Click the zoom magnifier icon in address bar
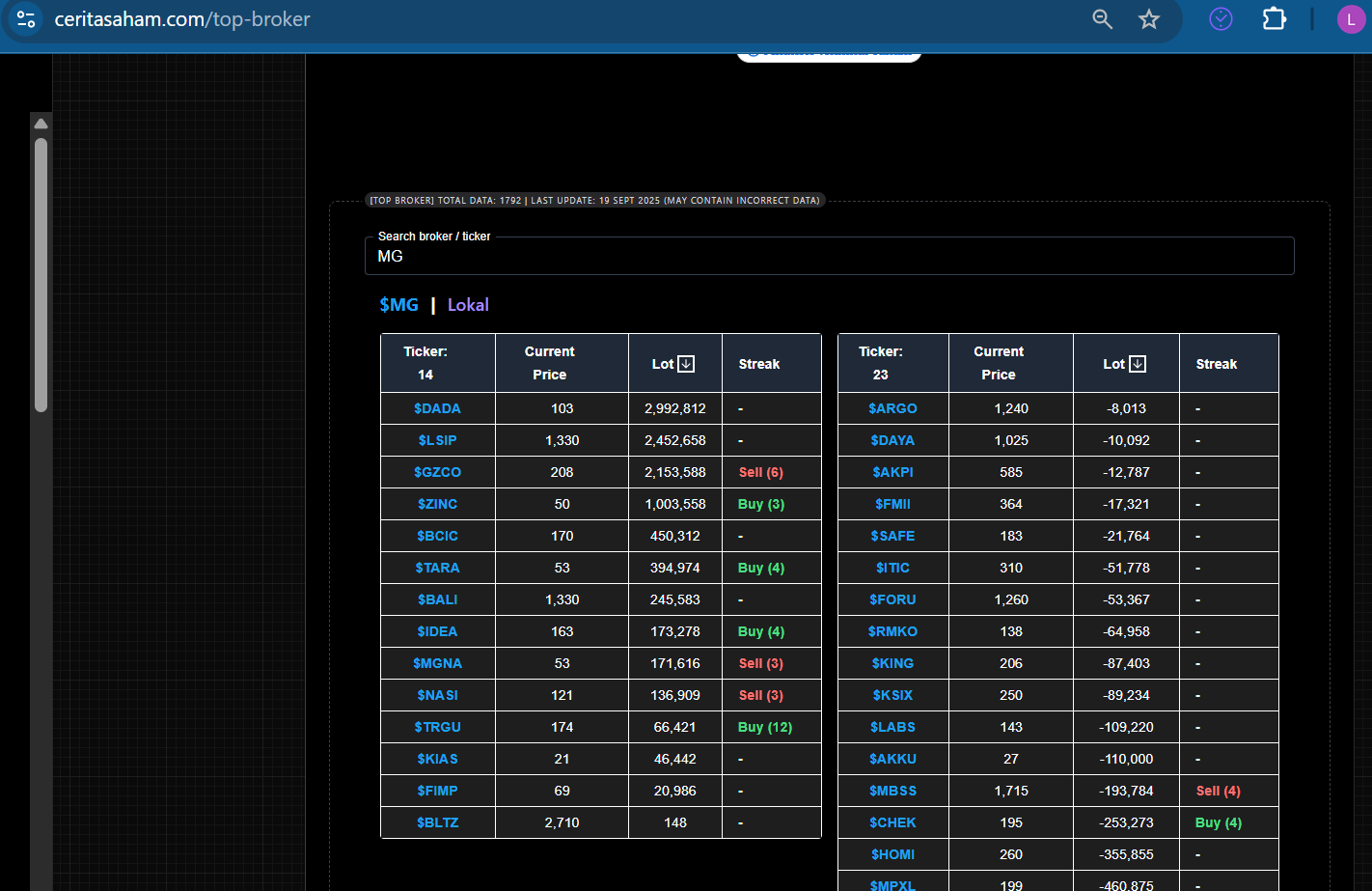Screen dimensions: 1372x891 point(1102,19)
